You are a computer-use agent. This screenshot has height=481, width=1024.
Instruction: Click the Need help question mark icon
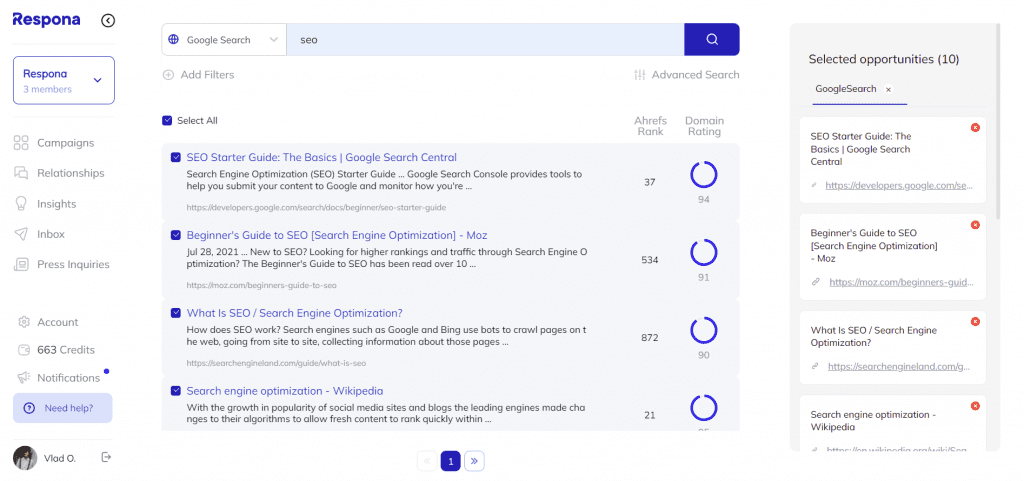click(29, 409)
